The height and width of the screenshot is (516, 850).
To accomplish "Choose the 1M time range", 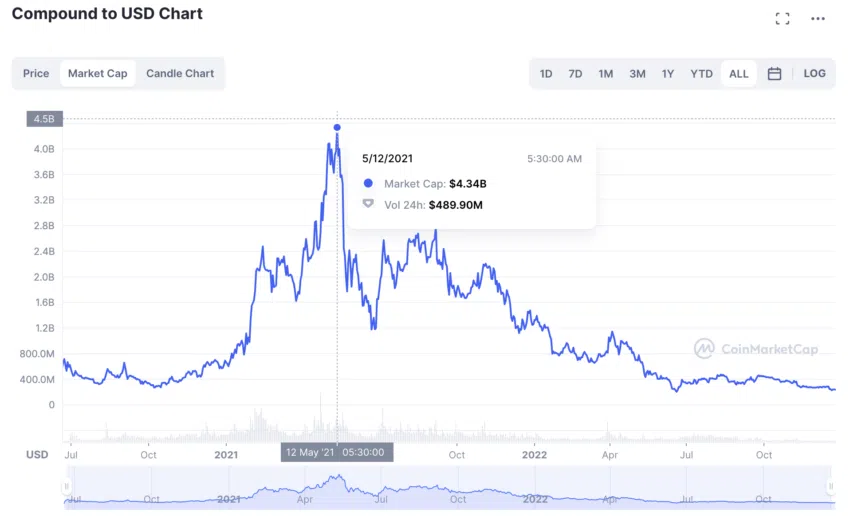I will [x=606, y=73].
